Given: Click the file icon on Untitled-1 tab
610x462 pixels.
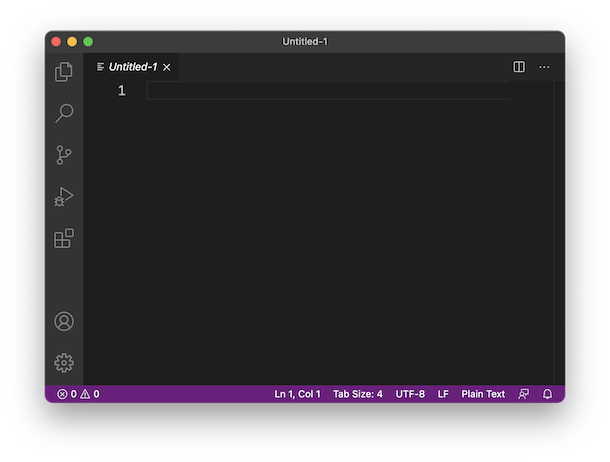Looking at the screenshot, I should point(100,67).
